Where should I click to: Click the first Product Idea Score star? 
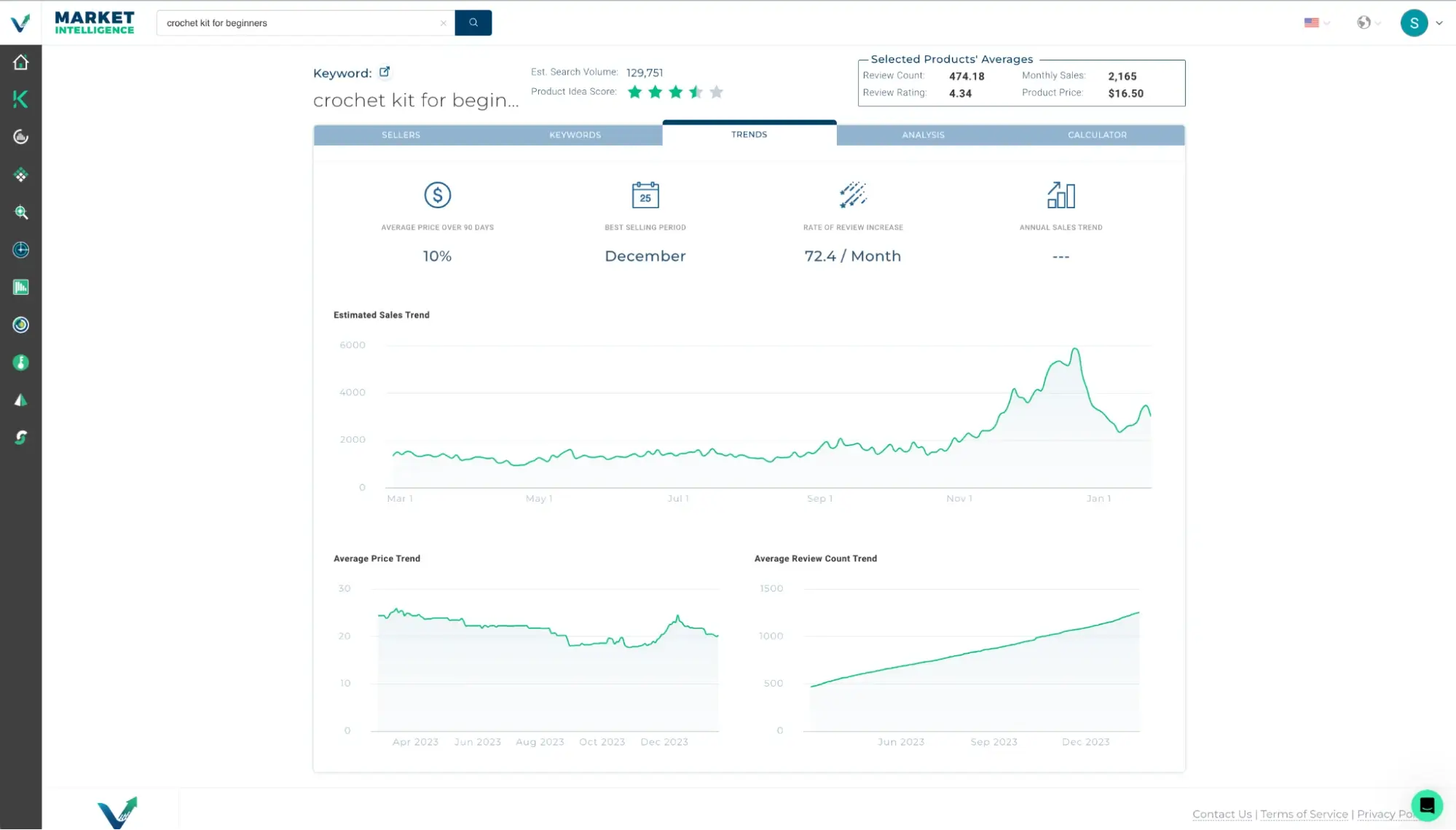(635, 92)
